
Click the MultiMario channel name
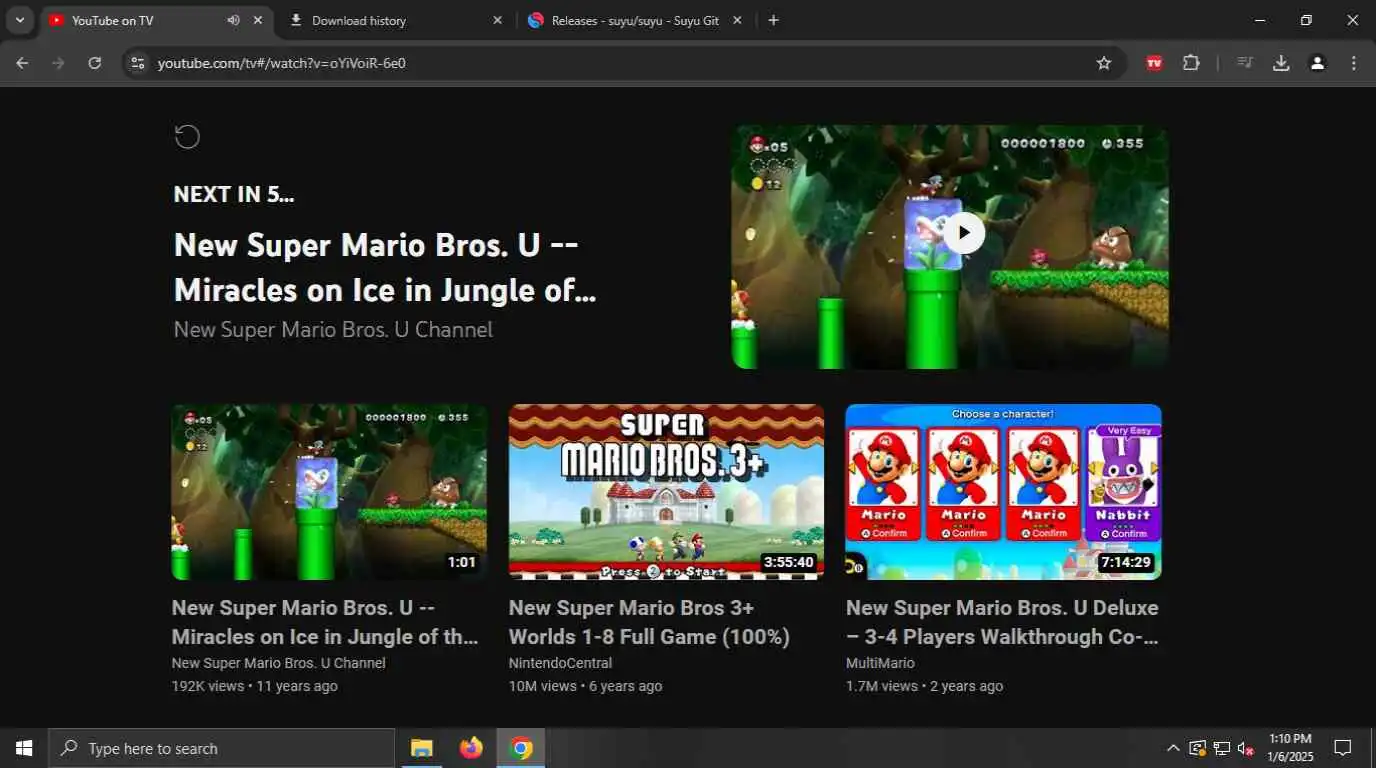880,663
